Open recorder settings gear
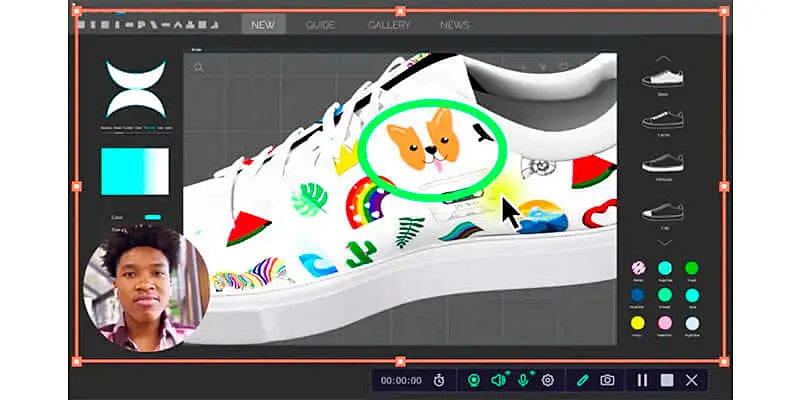The width and height of the screenshot is (800, 400). 548,380
